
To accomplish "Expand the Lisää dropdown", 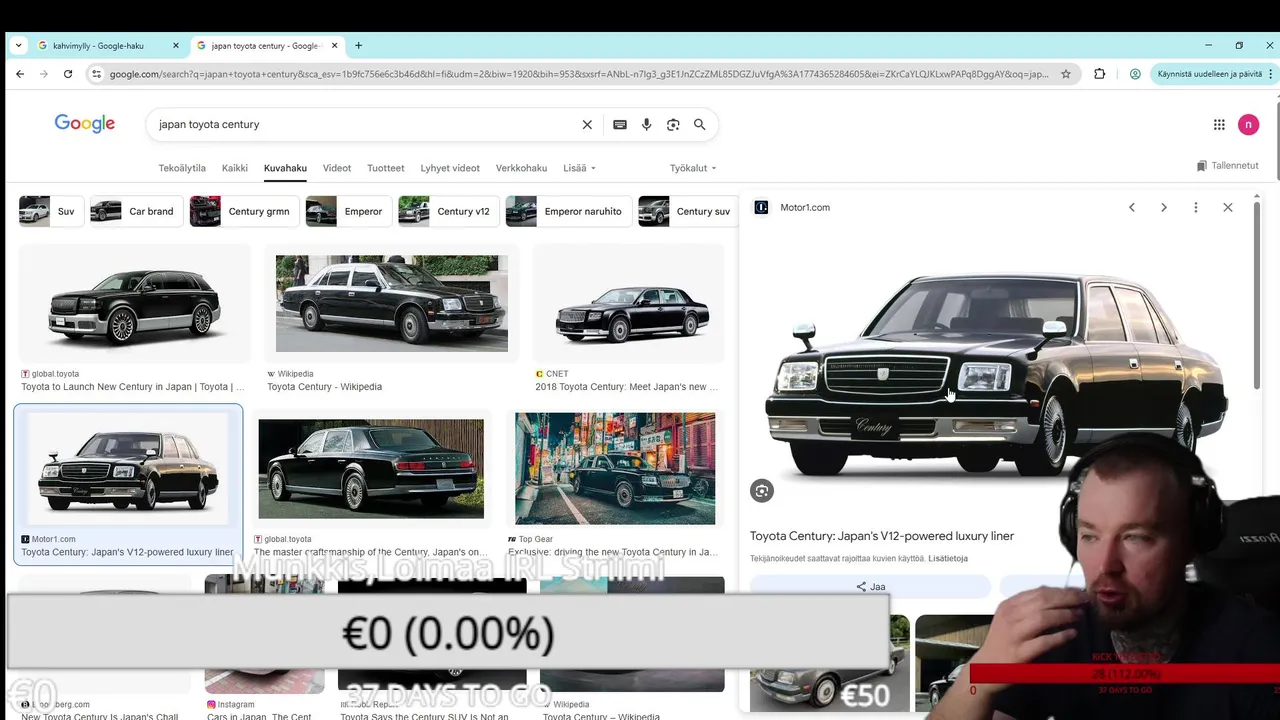I will click(579, 168).
